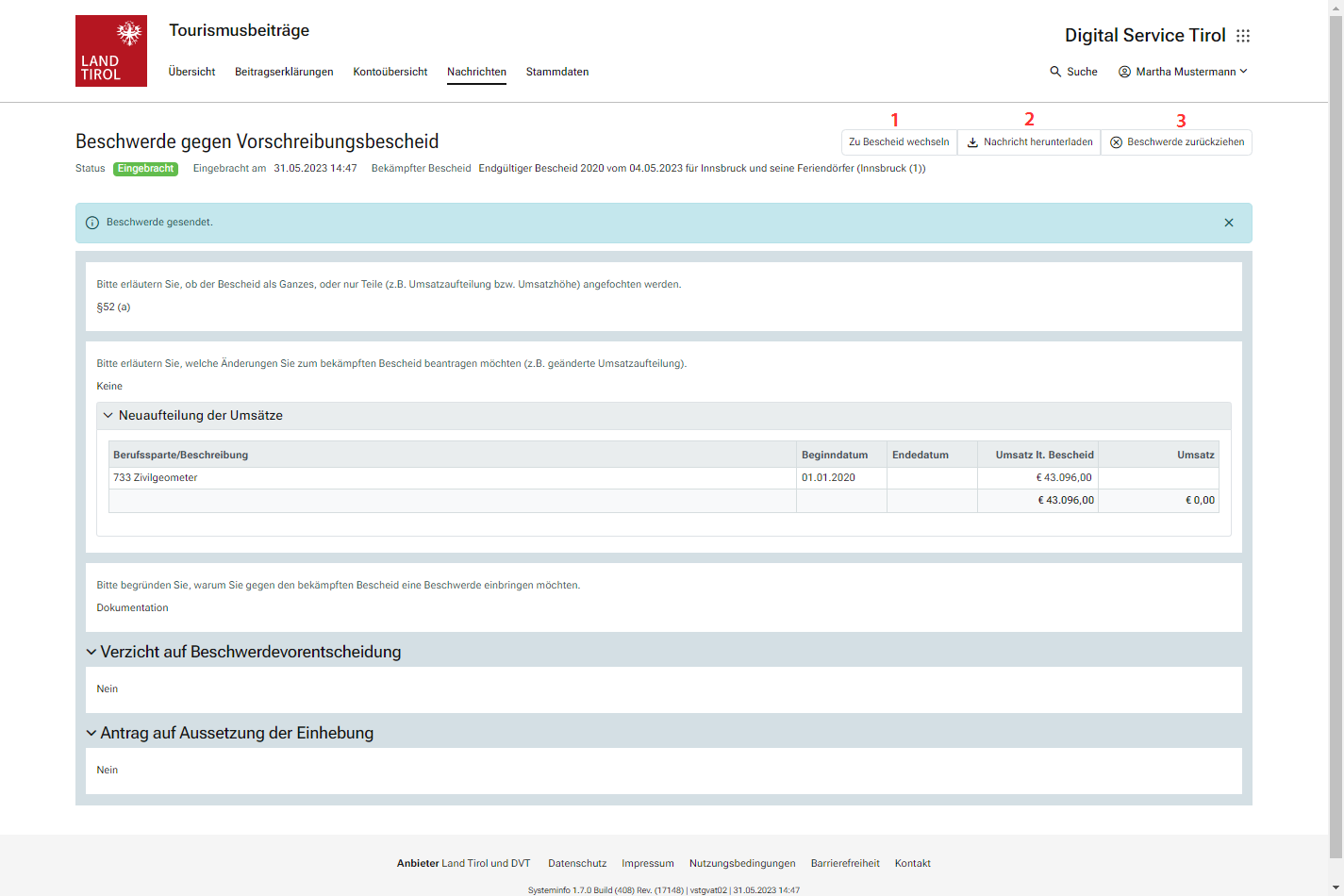Collapse 'Verzicht auf Beschwerdevorentscheidung' section

[91, 653]
